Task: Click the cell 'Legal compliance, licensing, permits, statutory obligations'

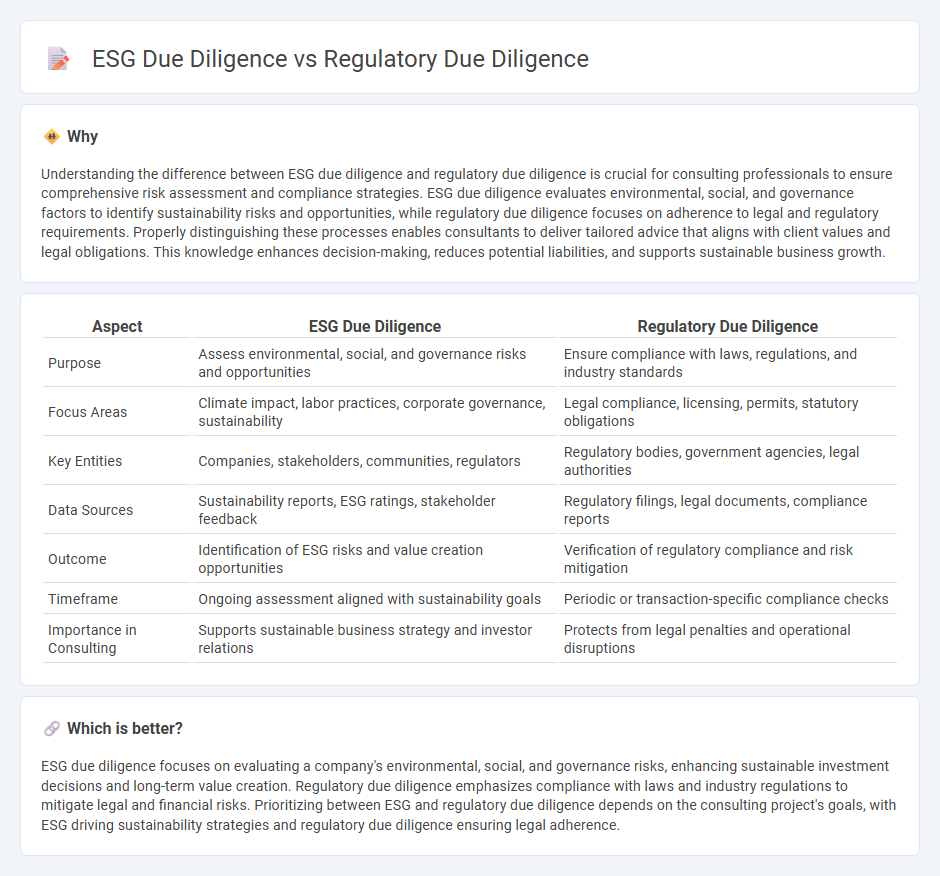Action: (727, 413)
